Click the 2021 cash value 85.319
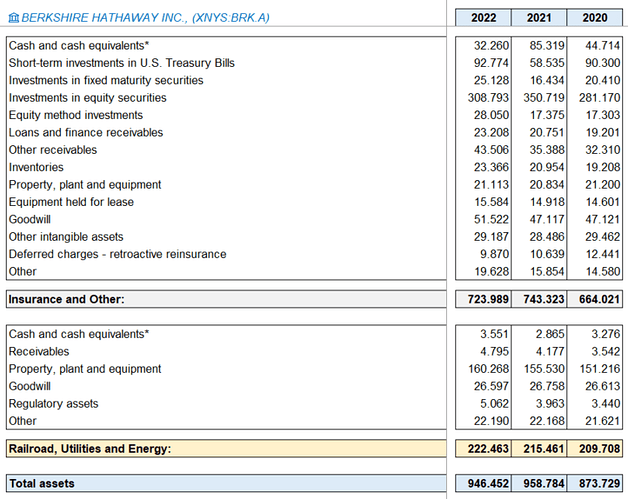 point(547,46)
